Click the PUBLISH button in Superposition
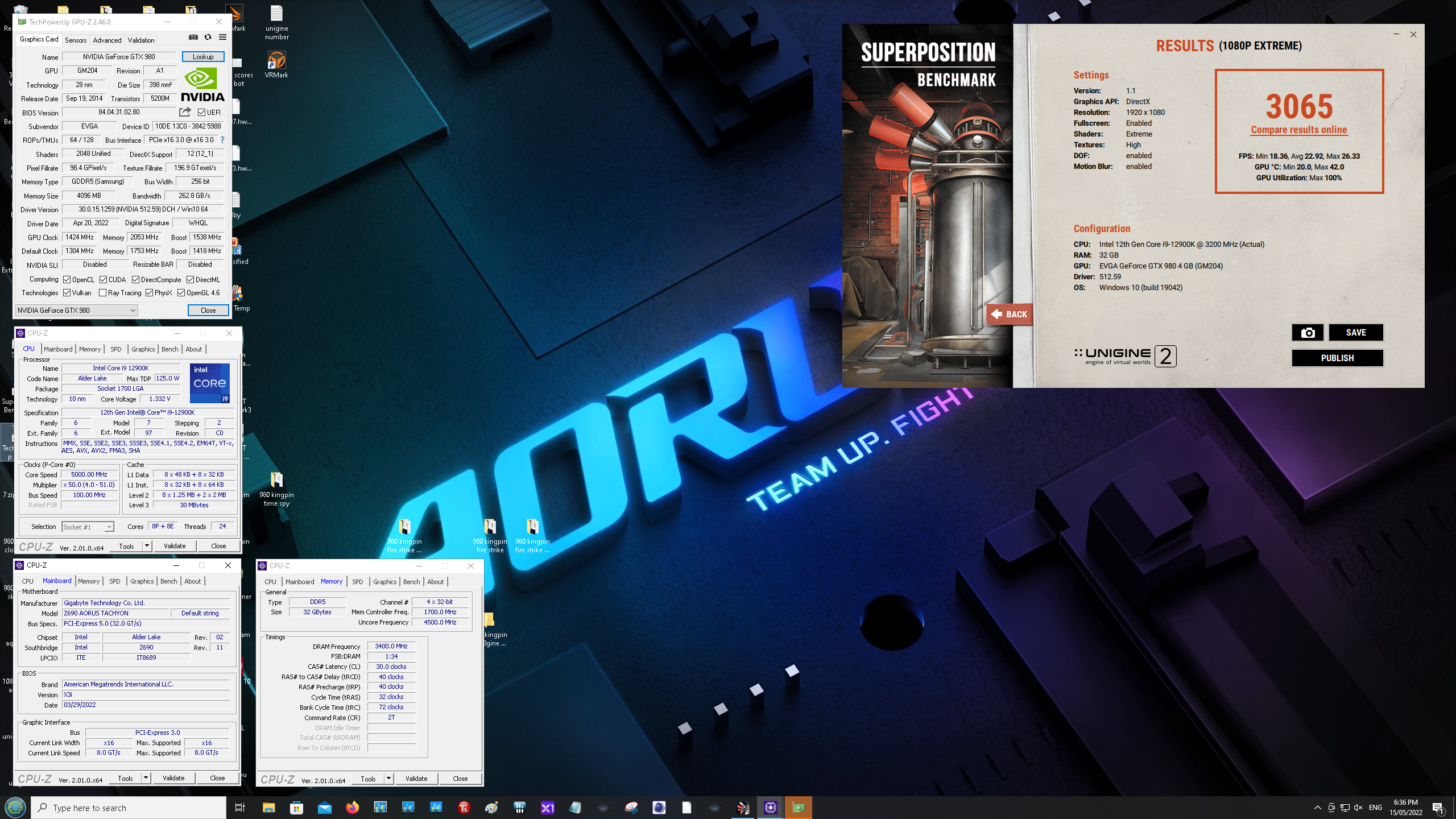 pyautogui.click(x=1337, y=358)
